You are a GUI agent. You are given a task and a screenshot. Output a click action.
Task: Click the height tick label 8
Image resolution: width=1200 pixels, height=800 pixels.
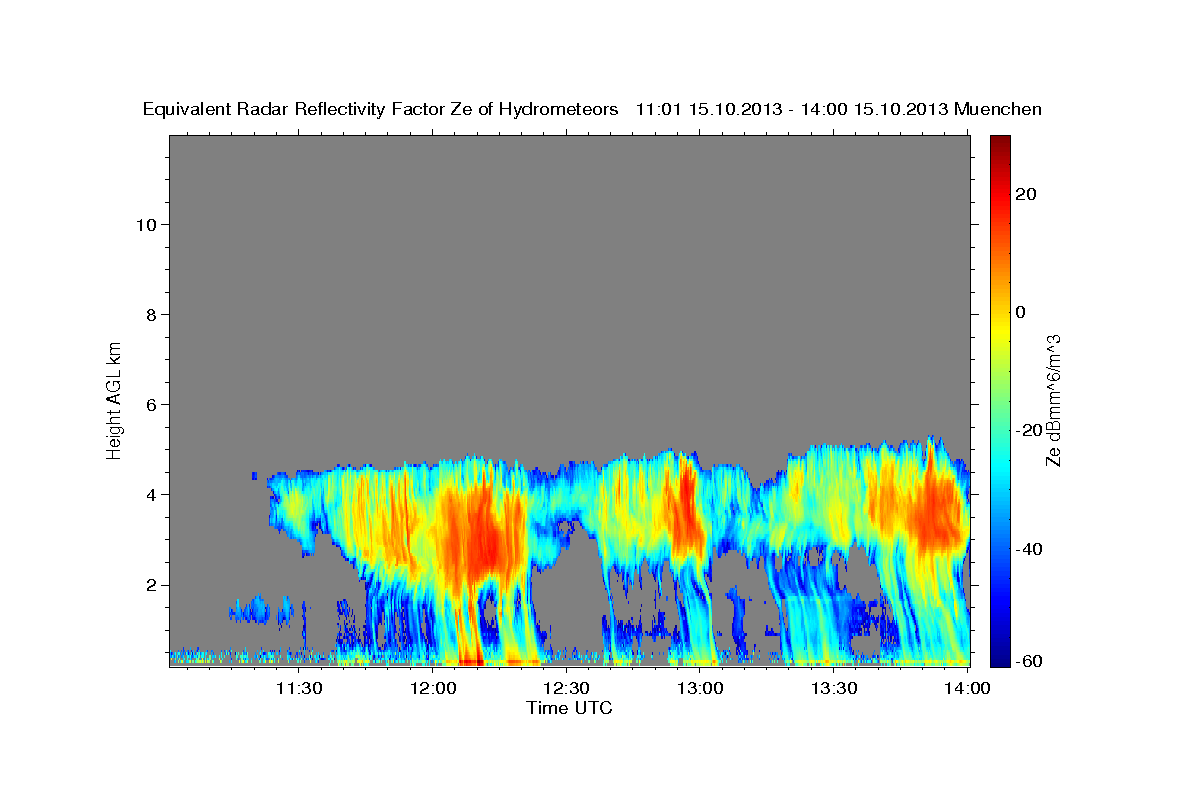pyautogui.click(x=151, y=314)
